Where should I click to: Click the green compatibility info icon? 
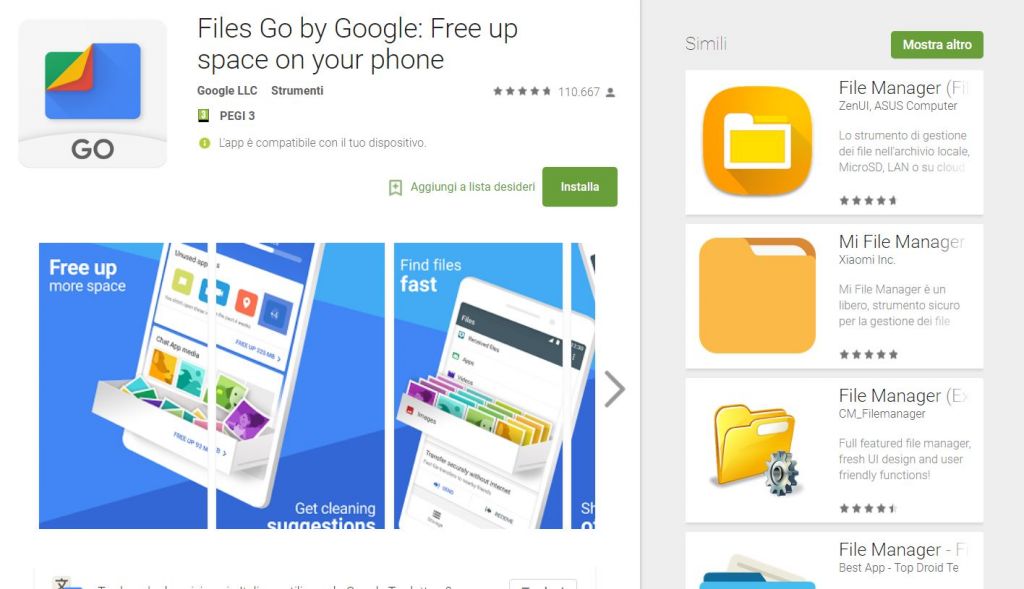click(x=204, y=143)
